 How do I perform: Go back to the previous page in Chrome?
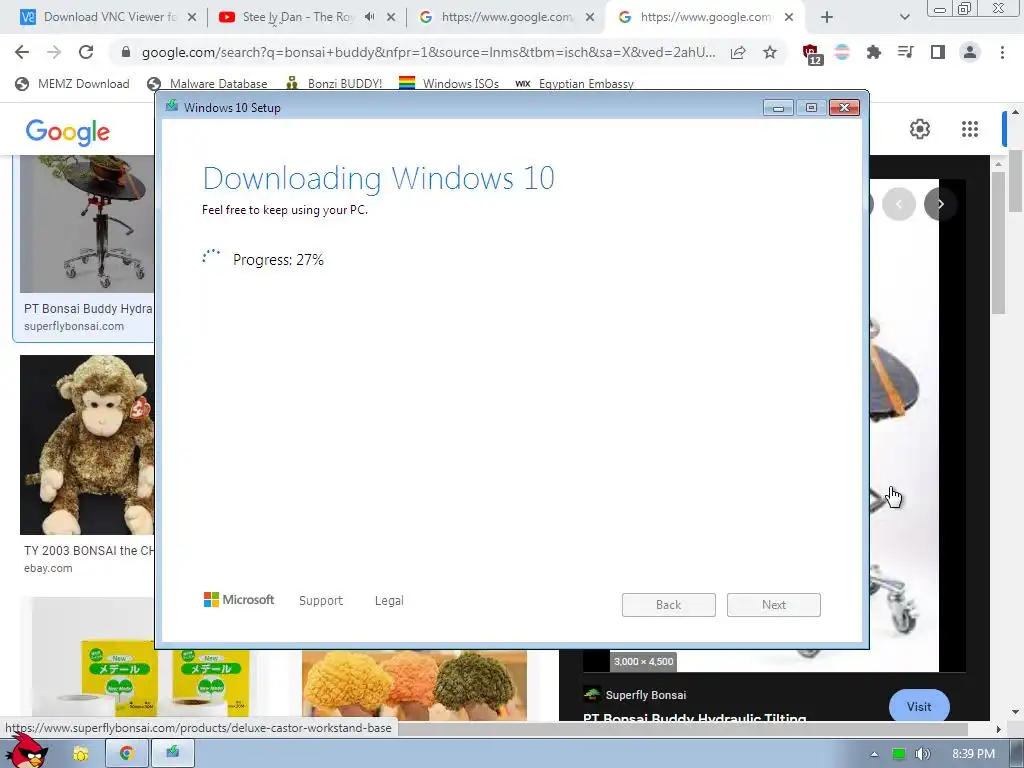pyautogui.click(x=22, y=52)
